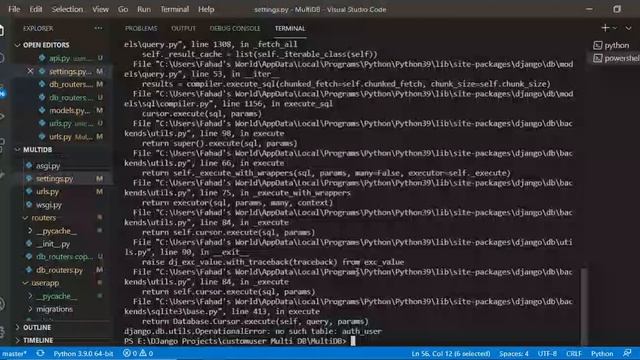
Task: Click the synchronize changes icon
Action: point(40,353)
